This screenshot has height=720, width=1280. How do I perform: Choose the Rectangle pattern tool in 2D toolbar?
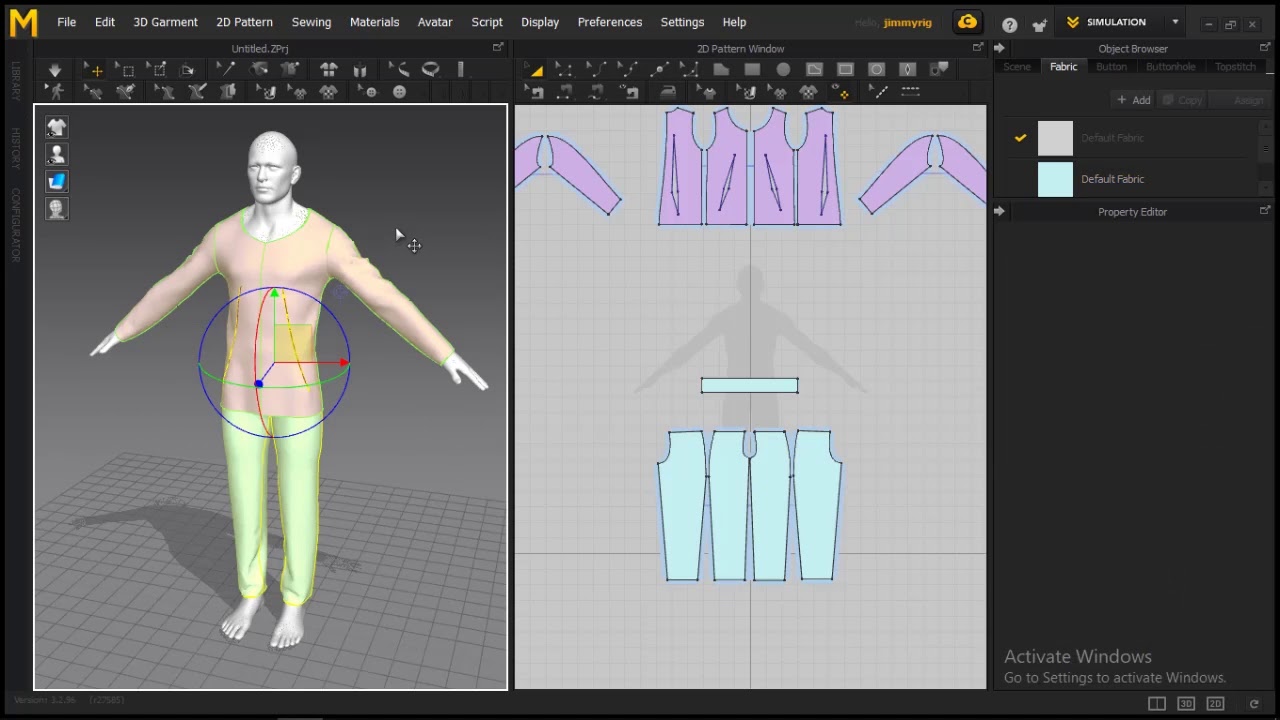point(752,69)
